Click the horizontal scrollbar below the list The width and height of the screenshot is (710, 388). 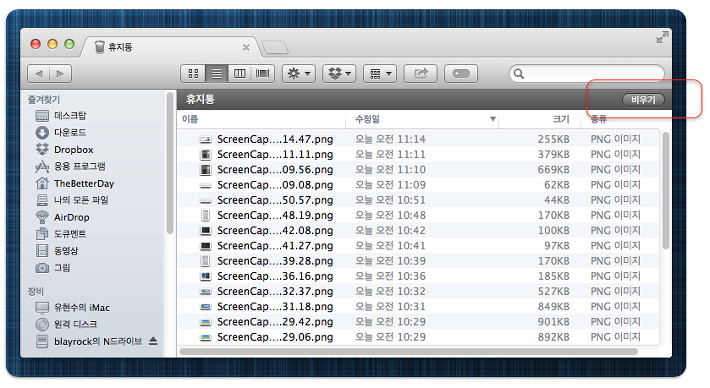[x=408, y=351]
